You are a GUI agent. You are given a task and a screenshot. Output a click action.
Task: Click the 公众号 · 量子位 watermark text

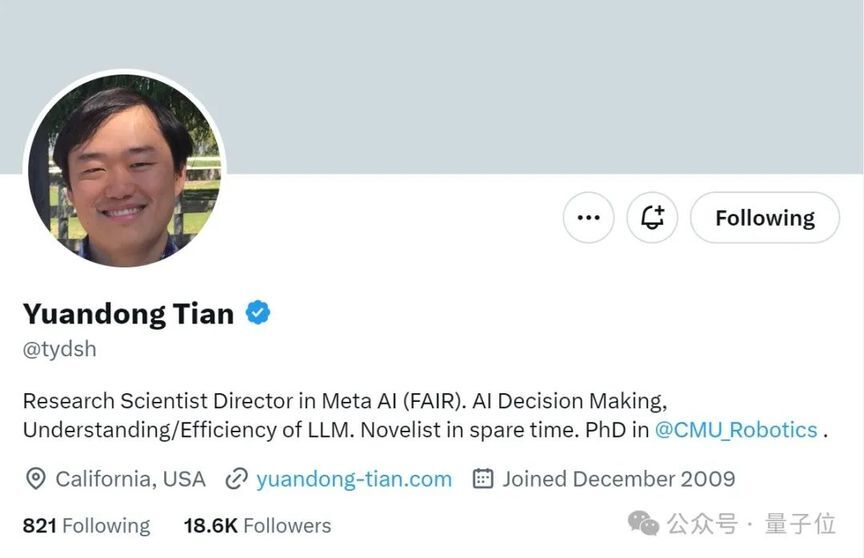pyautogui.click(x=752, y=523)
